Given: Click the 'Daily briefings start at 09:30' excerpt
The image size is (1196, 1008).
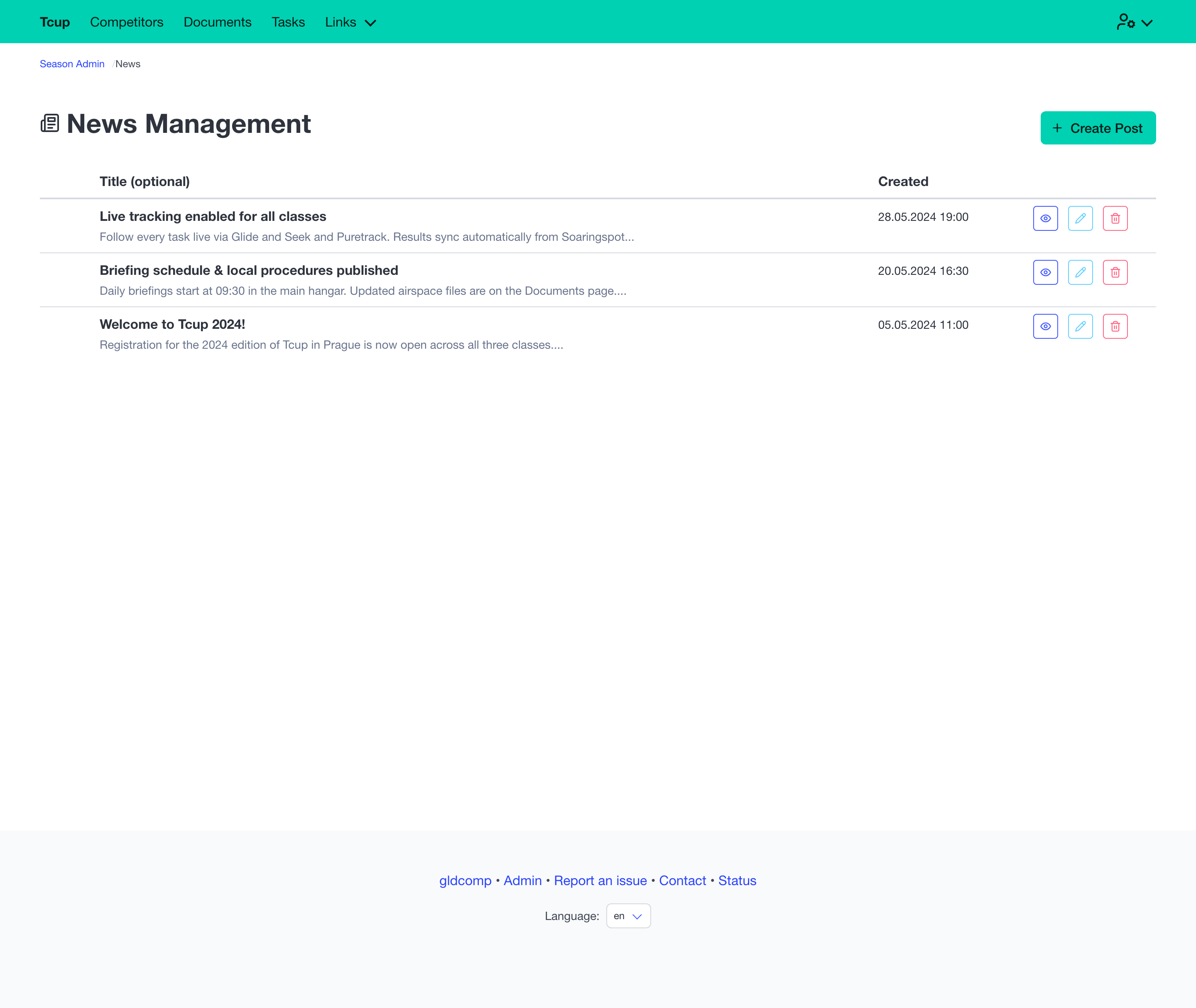Looking at the screenshot, I should pyautogui.click(x=363, y=291).
